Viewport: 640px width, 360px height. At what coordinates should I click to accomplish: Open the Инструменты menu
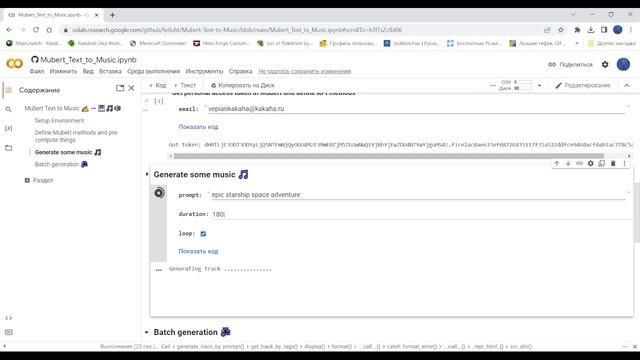204,71
